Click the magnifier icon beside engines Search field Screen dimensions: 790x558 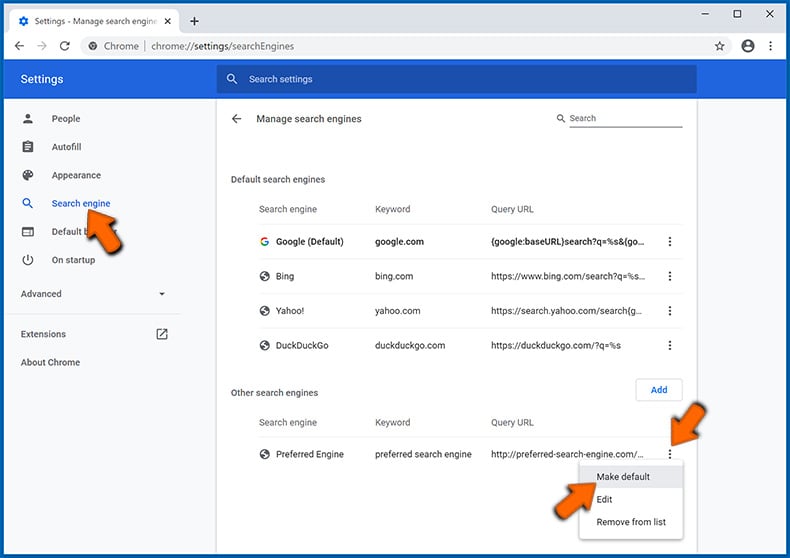(560, 118)
